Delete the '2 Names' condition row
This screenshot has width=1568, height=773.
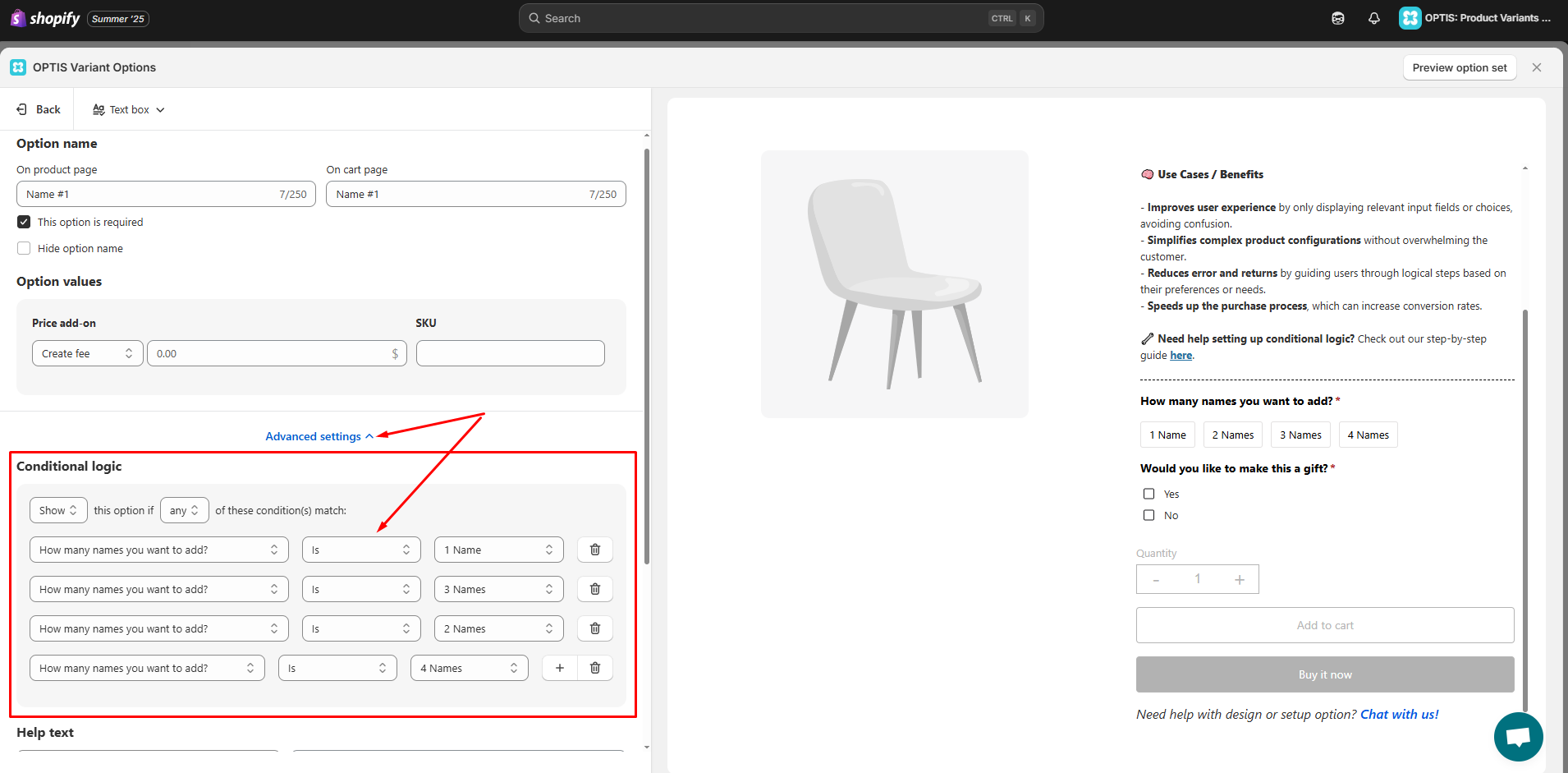[595, 628]
